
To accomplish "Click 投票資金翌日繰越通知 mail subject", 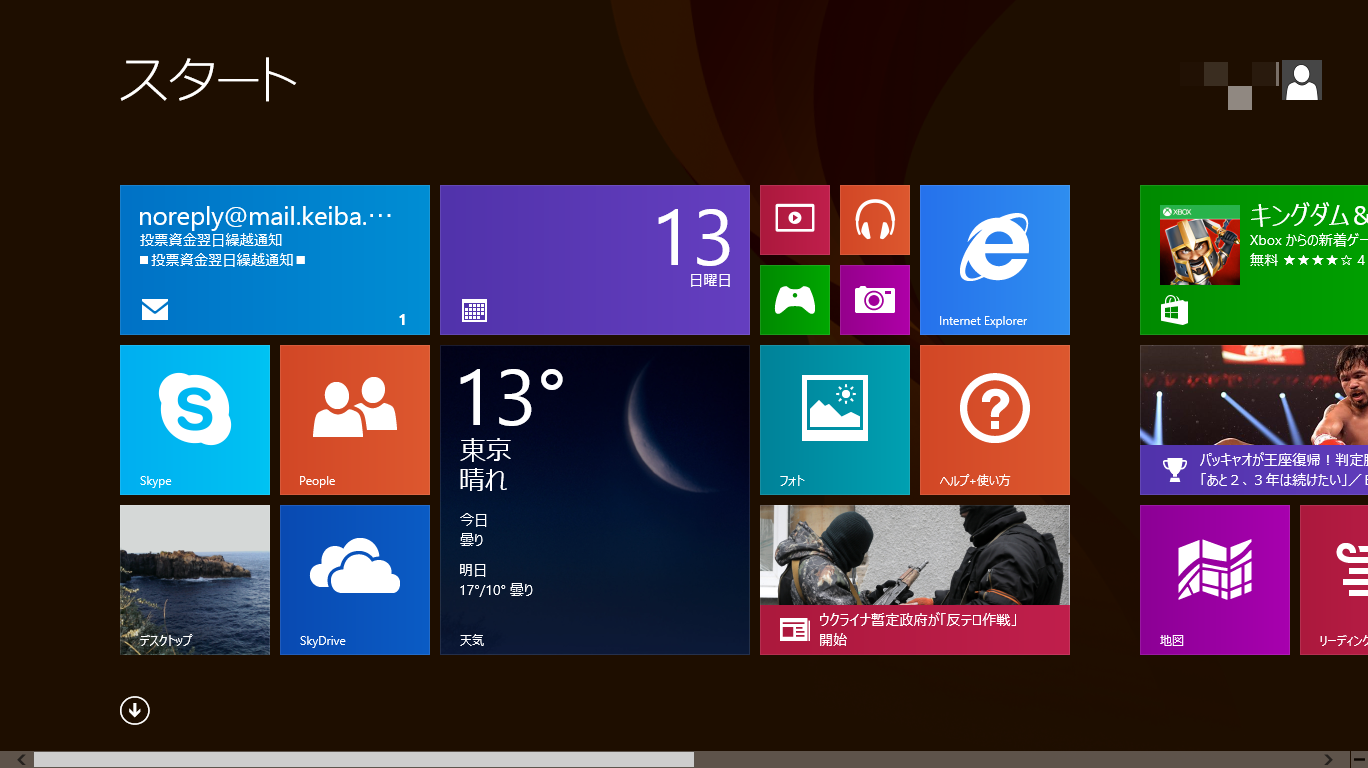I will [x=212, y=240].
